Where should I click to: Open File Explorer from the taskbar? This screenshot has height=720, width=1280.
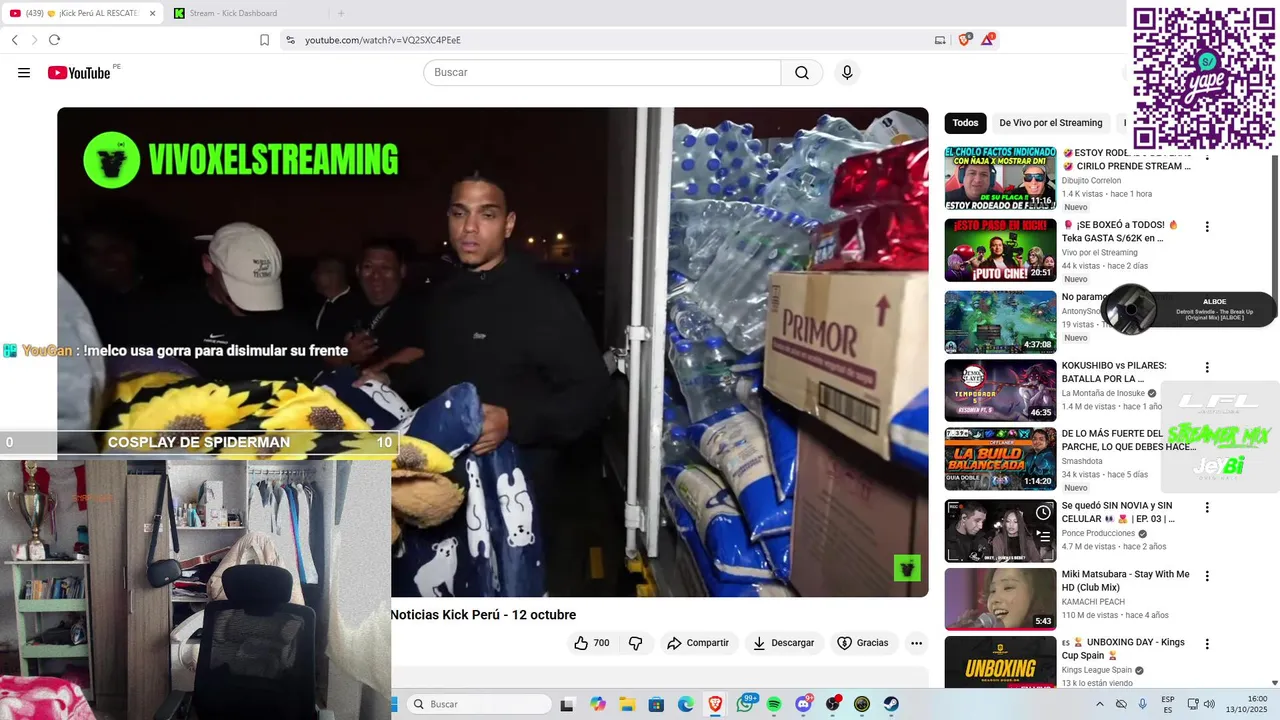pyautogui.click(x=627, y=704)
